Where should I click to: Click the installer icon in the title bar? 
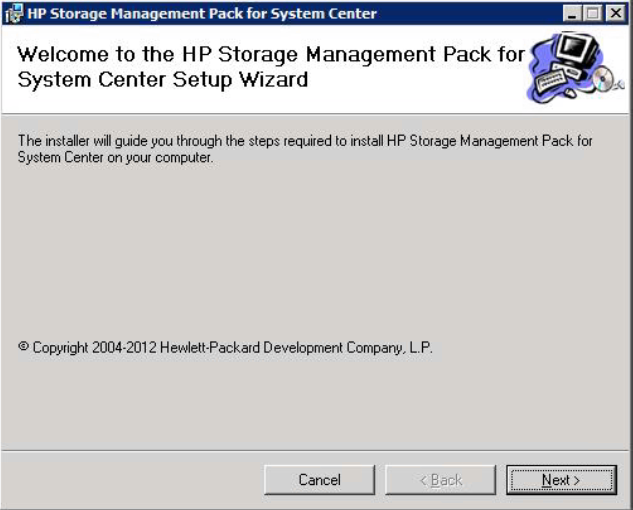tap(13, 14)
